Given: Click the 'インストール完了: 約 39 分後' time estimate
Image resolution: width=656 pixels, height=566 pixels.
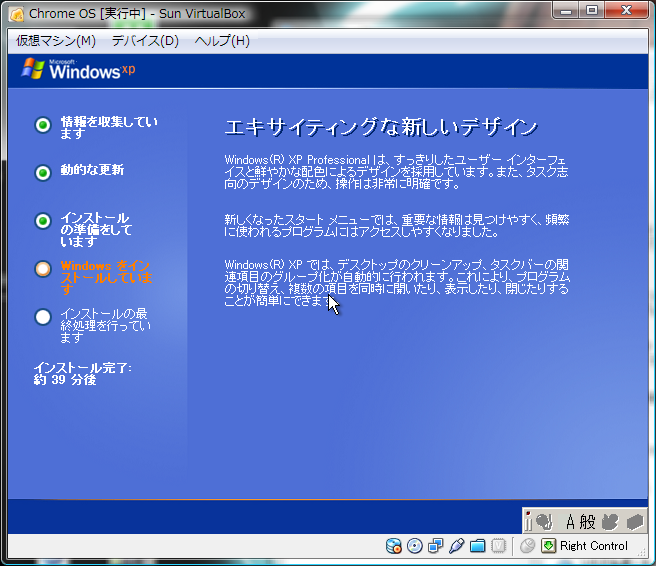Looking at the screenshot, I should pyautogui.click(x=82, y=374).
